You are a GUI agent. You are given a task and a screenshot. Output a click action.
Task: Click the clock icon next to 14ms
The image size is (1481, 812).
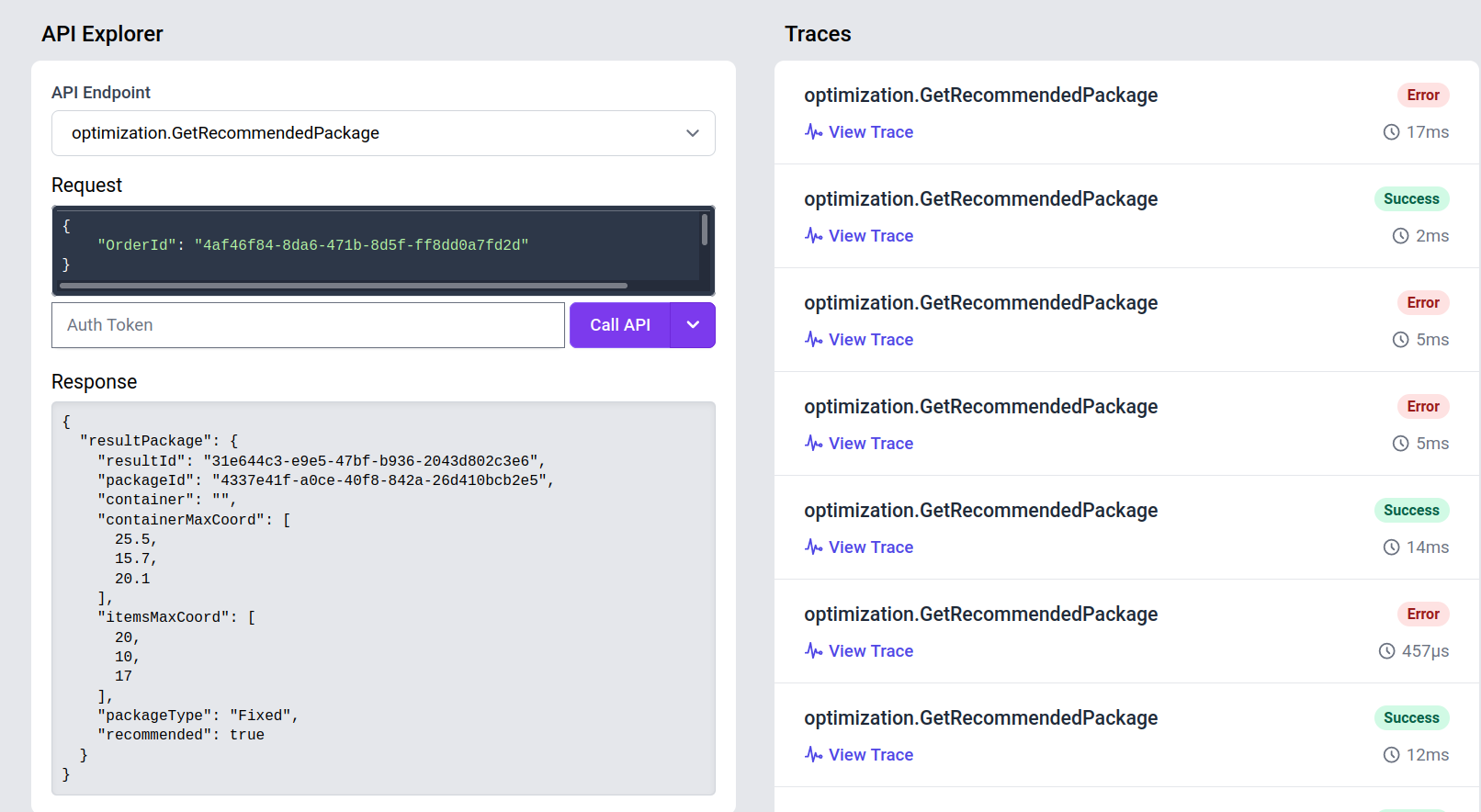pyautogui.click(x=1392, y=547)
